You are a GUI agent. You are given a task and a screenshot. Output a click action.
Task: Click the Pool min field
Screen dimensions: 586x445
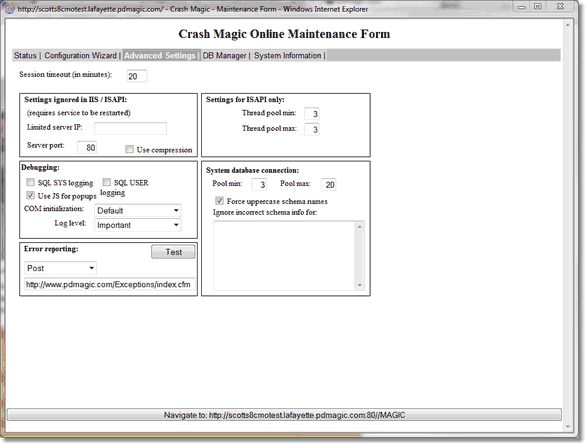tap(259, 184)
